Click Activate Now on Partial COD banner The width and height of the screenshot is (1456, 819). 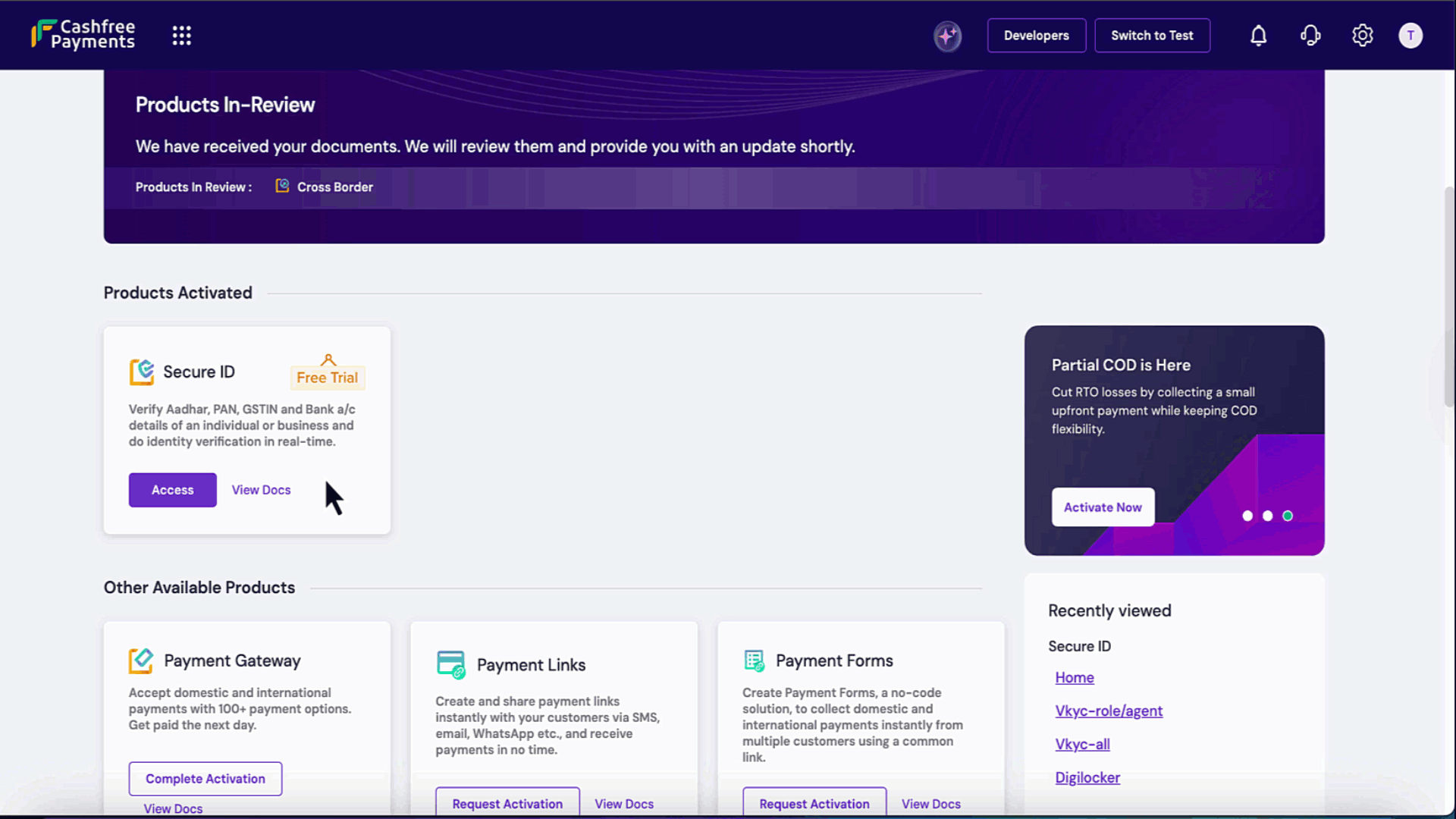(1102, 507)
